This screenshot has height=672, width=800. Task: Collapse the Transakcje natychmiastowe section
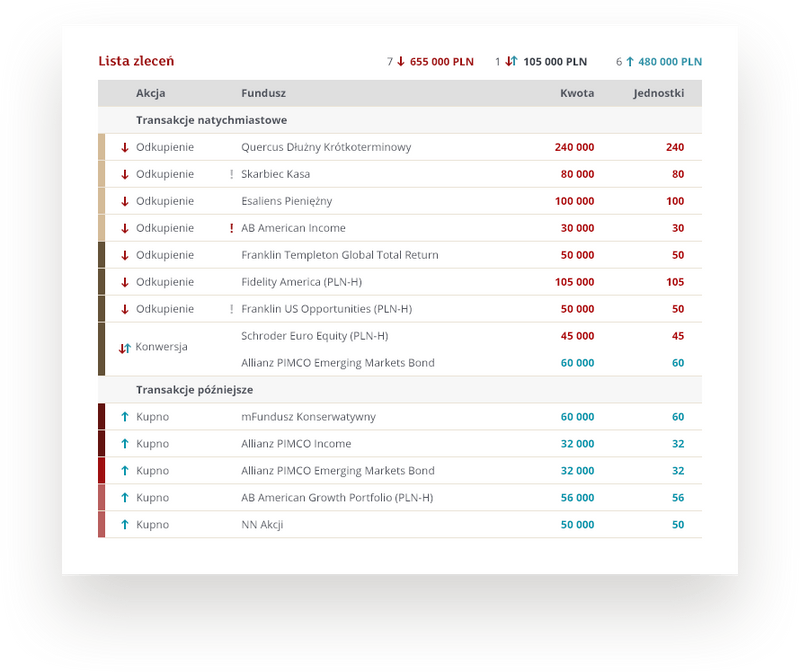(211, 120)
